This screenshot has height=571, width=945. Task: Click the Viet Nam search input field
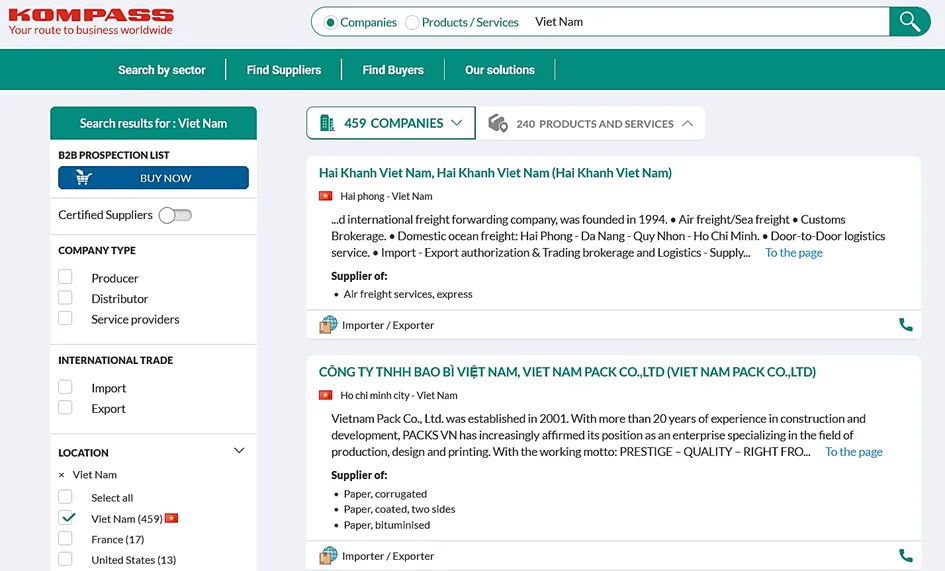708,22
